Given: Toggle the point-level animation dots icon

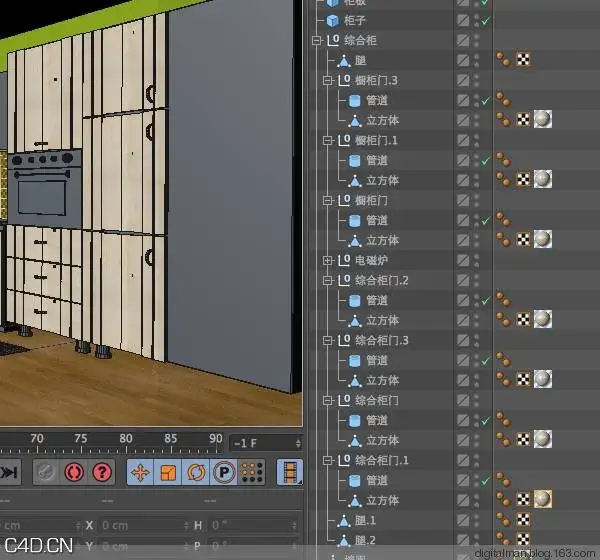Looking at the screenshot, I should click(x=251, y=472).
